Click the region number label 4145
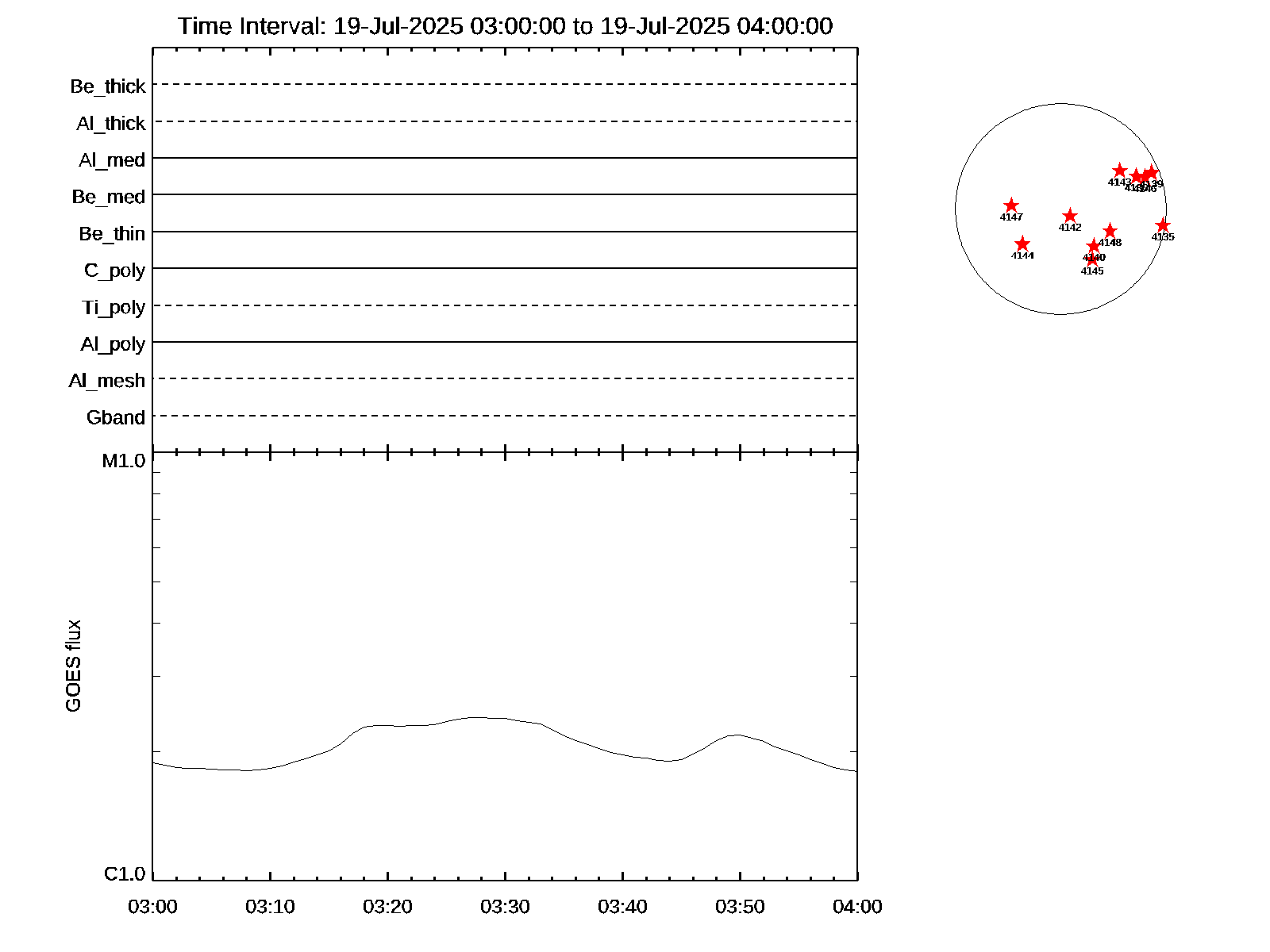The width and height of the screenshot is (1270, 952). click(1092, 271)
